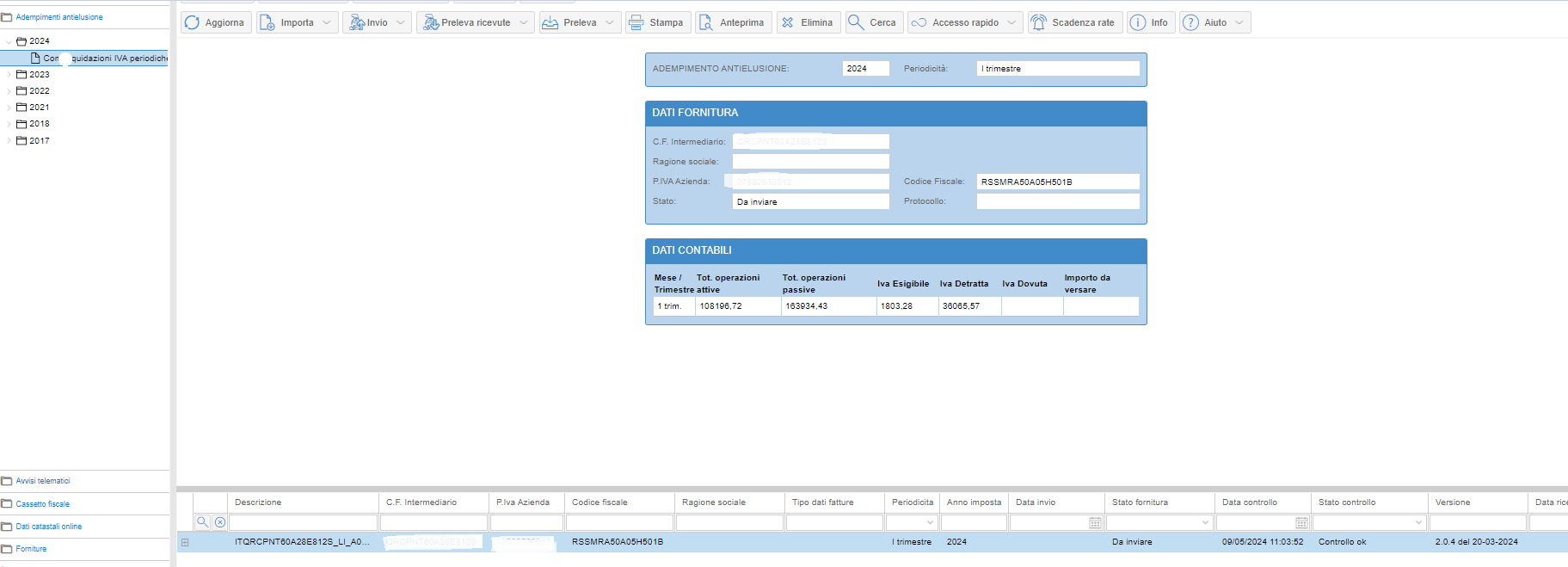The image size is (1568, 567).
Task: Click the Preleva inbox icon
Action: 550,22
